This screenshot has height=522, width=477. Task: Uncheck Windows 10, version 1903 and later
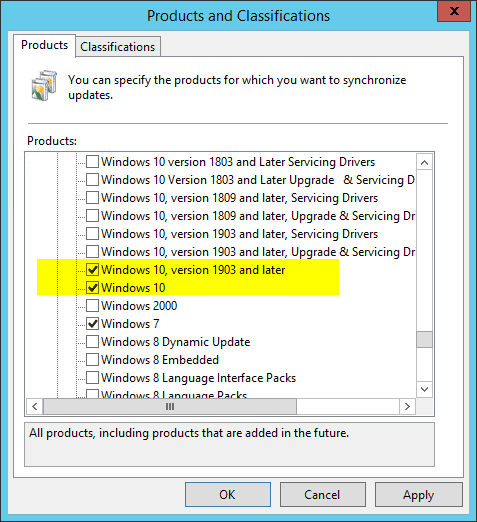(x=92, y=270)
